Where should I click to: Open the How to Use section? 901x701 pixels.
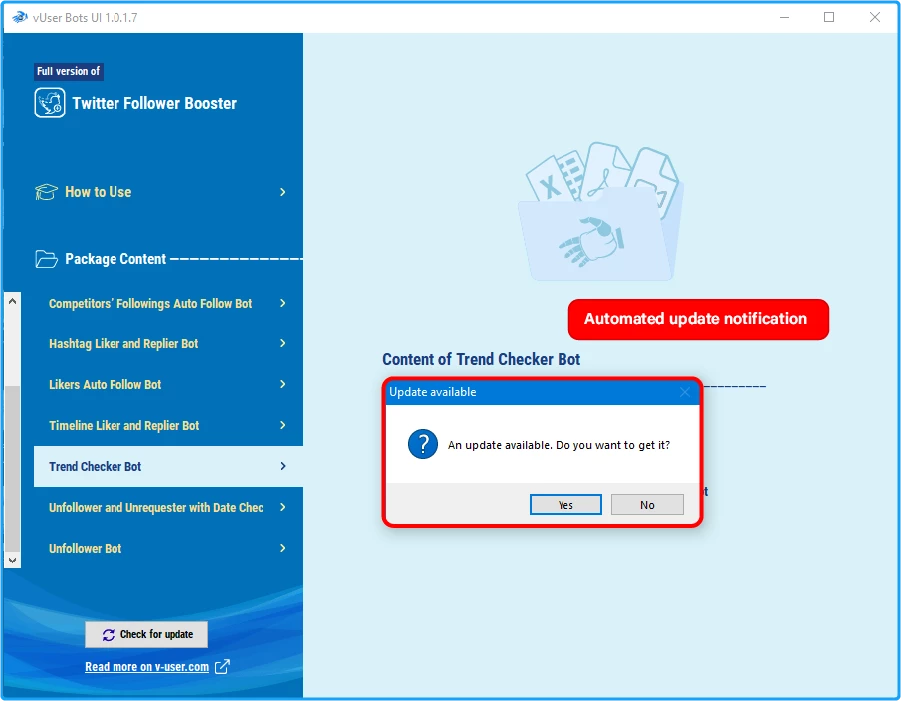pyautogui.click(x=161, y=192)
